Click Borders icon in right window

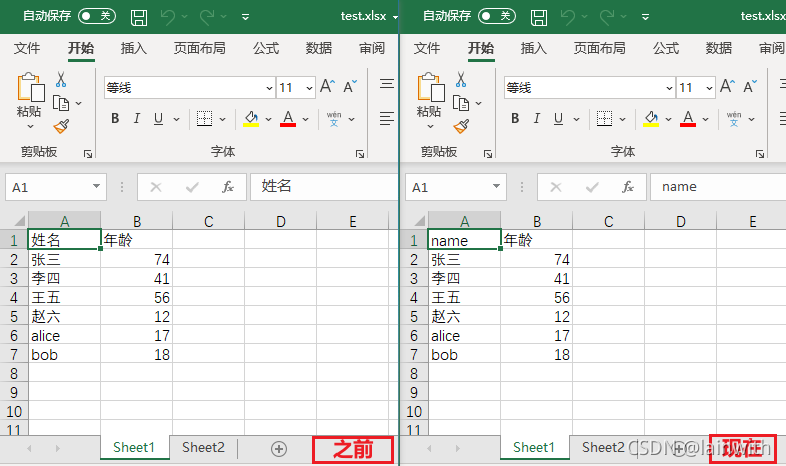coord(604,119)
